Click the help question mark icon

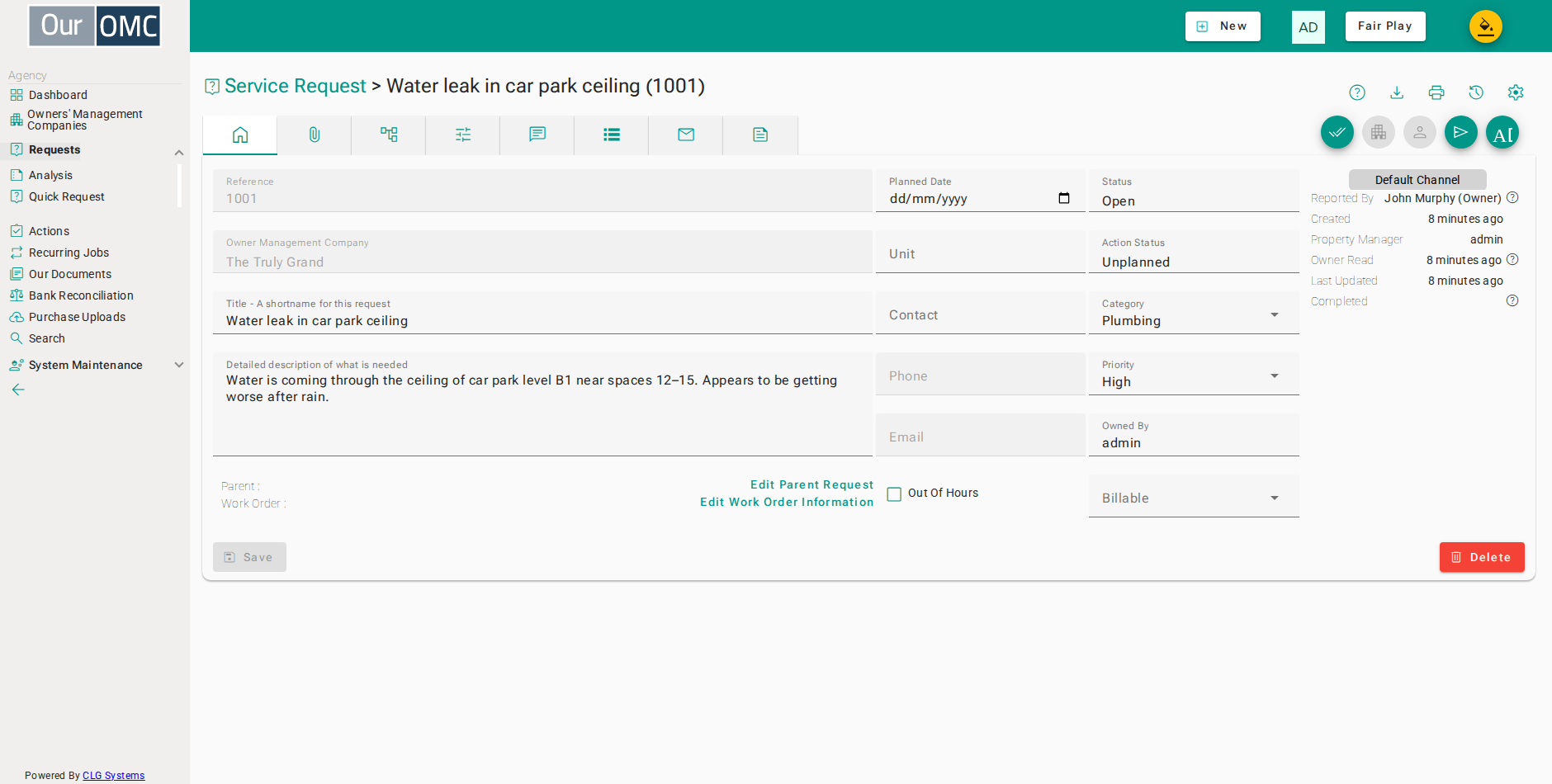[x=1357, y=92]
